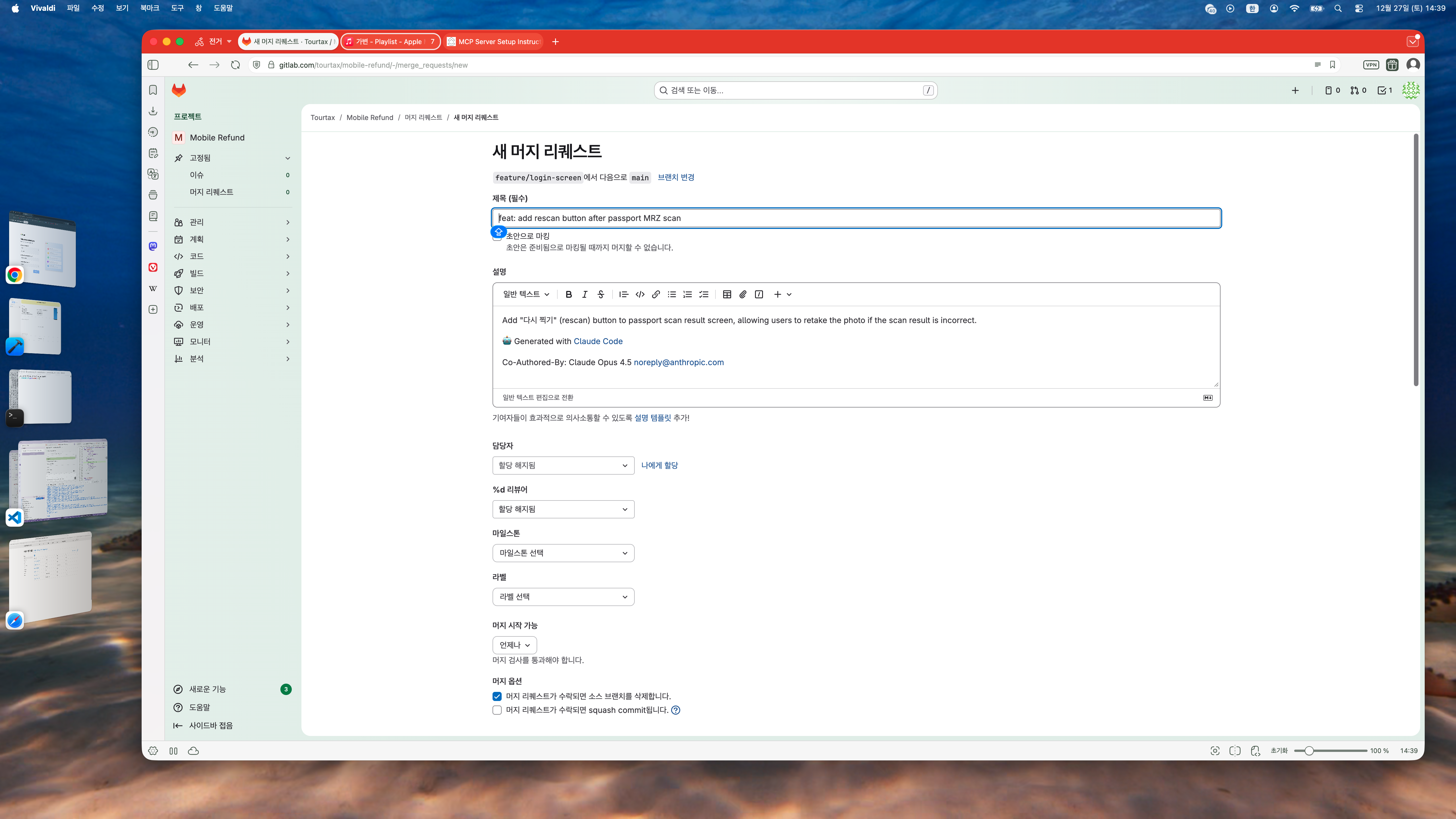Insert a blockquote in description
This screenshot has width=1456, height=819.
pos(623,295)
